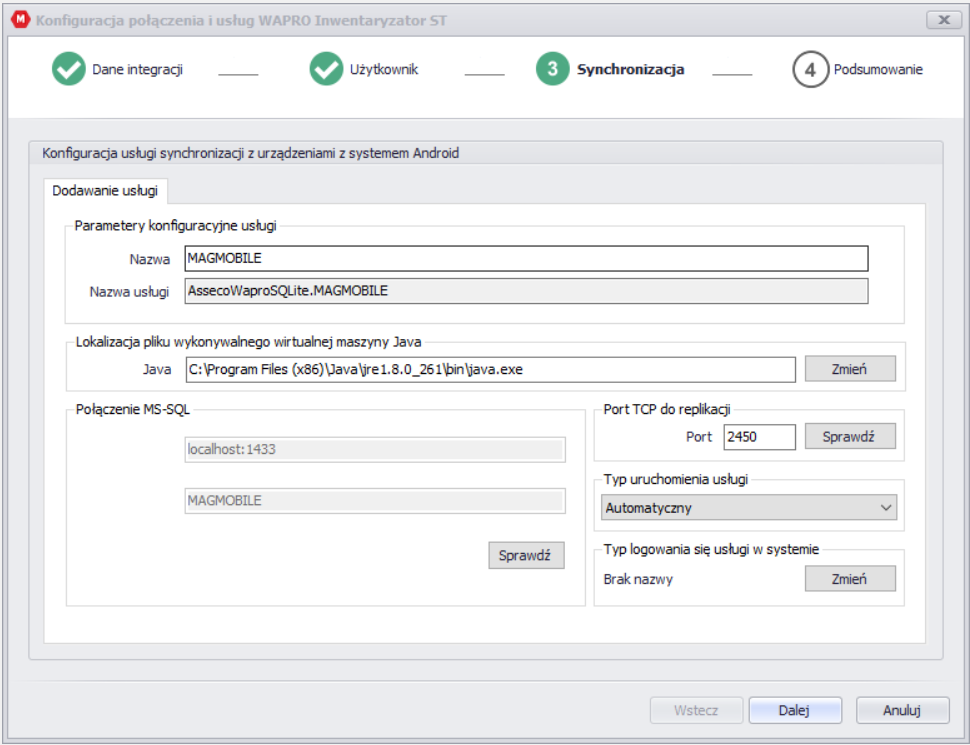Click the Parametery konfiguracyjne usługi group label
Image resolution: width=970 pixels, height=745 pixels.
pyautogui.click(x=176, y=226)
